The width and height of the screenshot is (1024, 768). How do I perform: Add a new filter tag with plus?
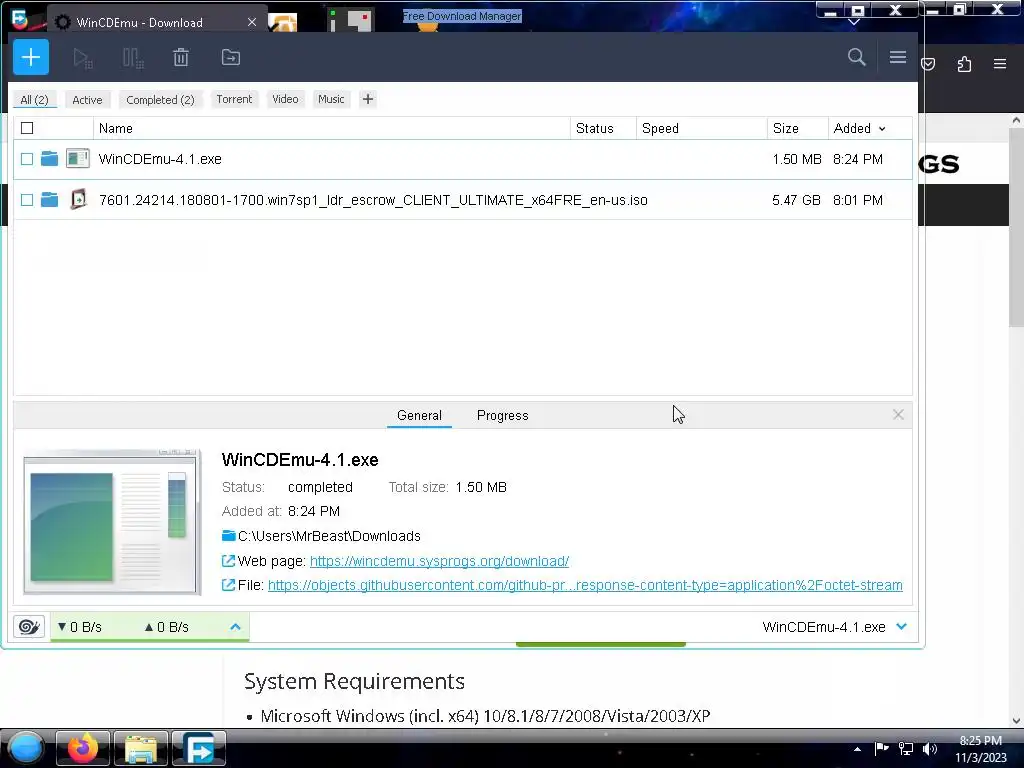(368, 99)
